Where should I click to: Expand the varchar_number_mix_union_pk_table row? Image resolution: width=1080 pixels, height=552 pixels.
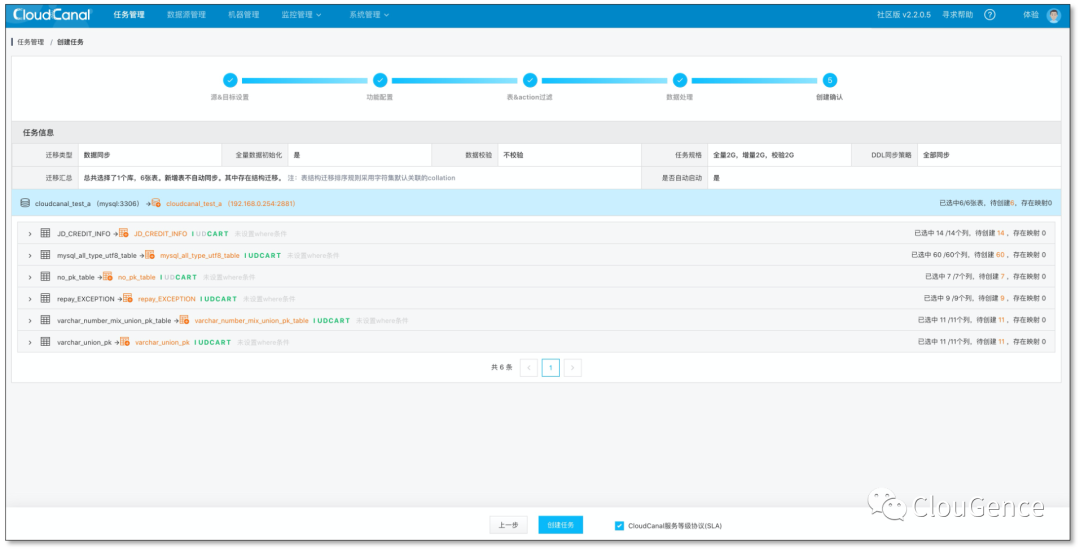point(30,321)
